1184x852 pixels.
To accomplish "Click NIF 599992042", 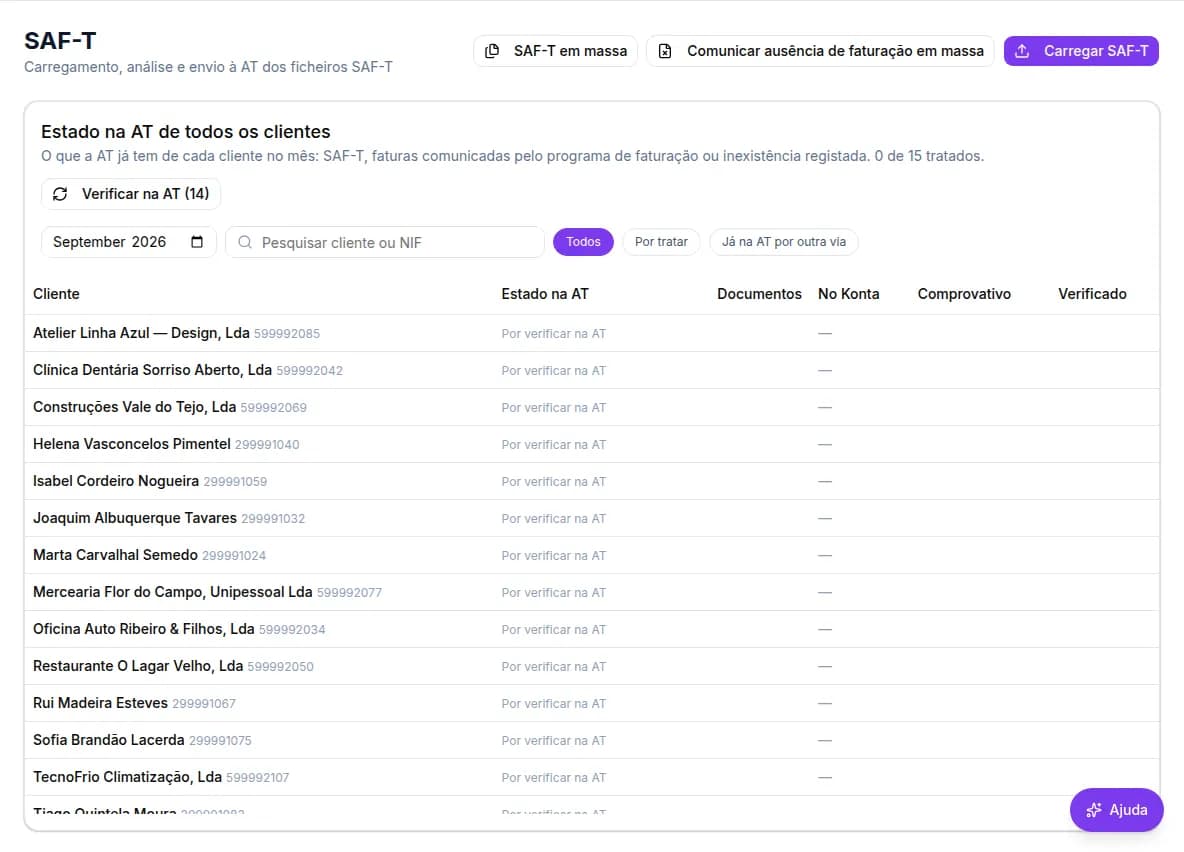I will click(x=310, y=371).
